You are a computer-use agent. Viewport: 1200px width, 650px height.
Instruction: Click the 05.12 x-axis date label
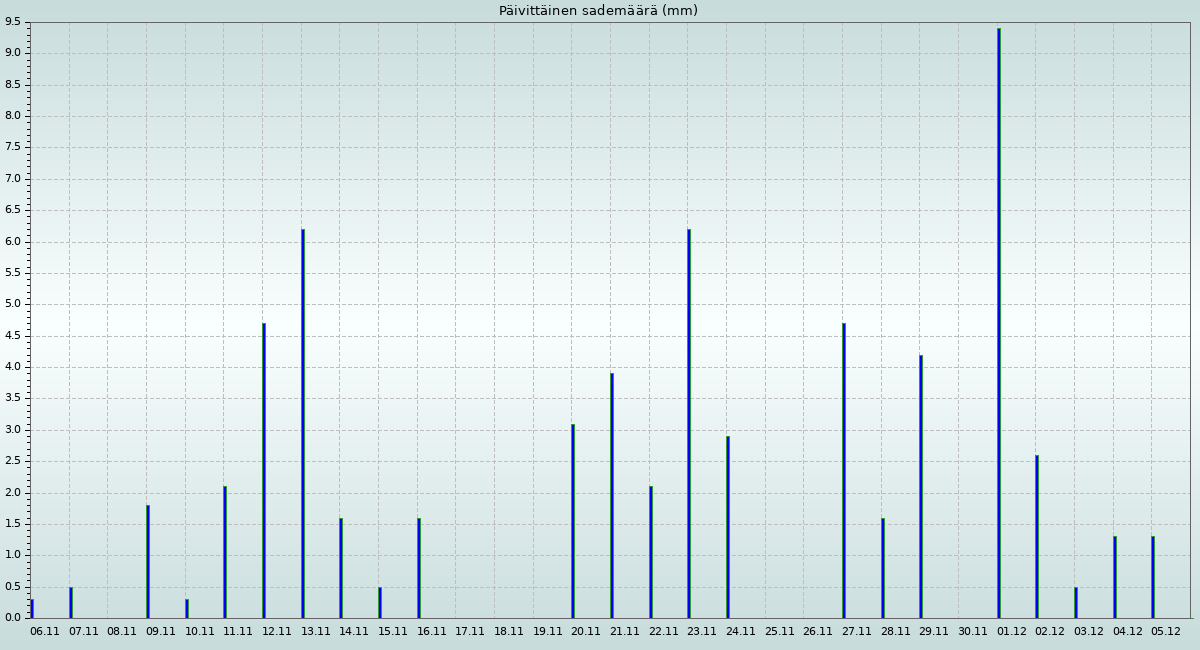(x=1165, y=631)
